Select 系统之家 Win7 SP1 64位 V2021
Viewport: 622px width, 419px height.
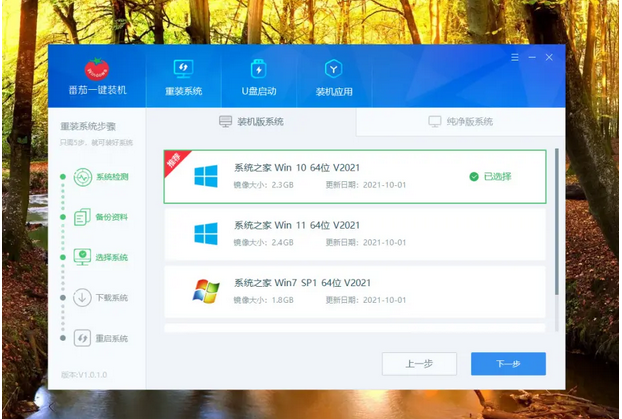tap(355, 292)
